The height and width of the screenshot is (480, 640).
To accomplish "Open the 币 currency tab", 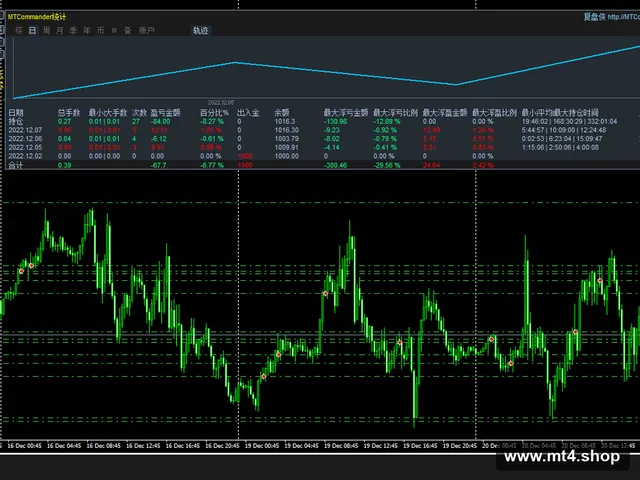I will pos(100,31).
